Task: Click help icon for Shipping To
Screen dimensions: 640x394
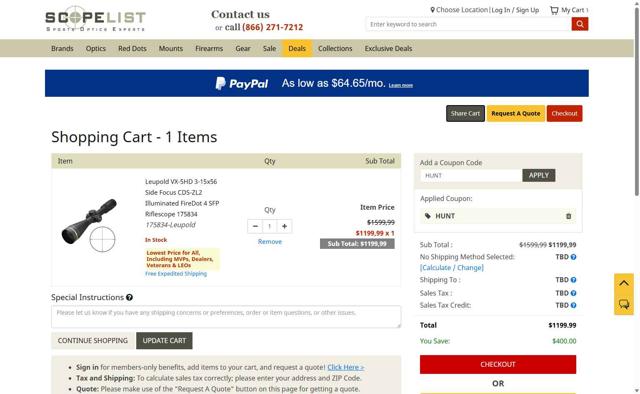Action: click(x=573, y=280)
